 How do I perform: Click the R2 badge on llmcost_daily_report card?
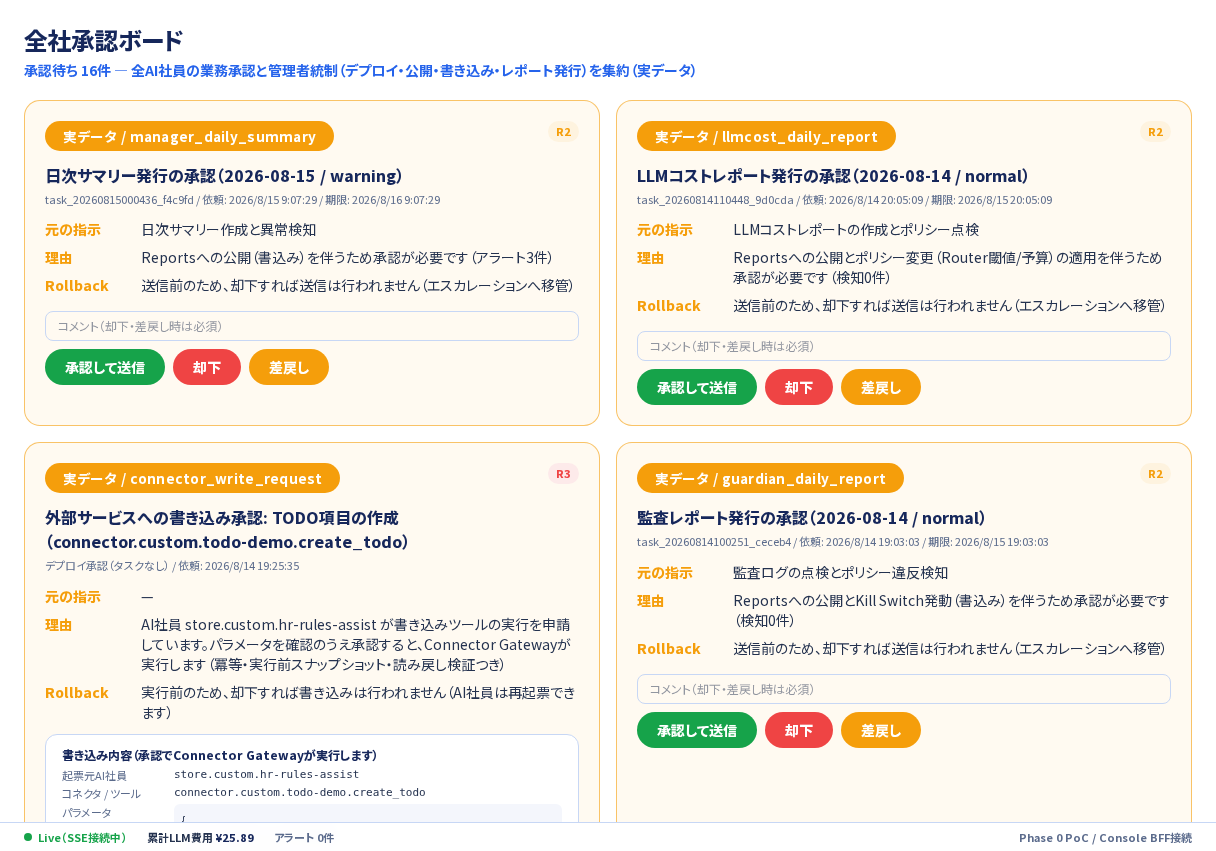tap(1155, 132)
